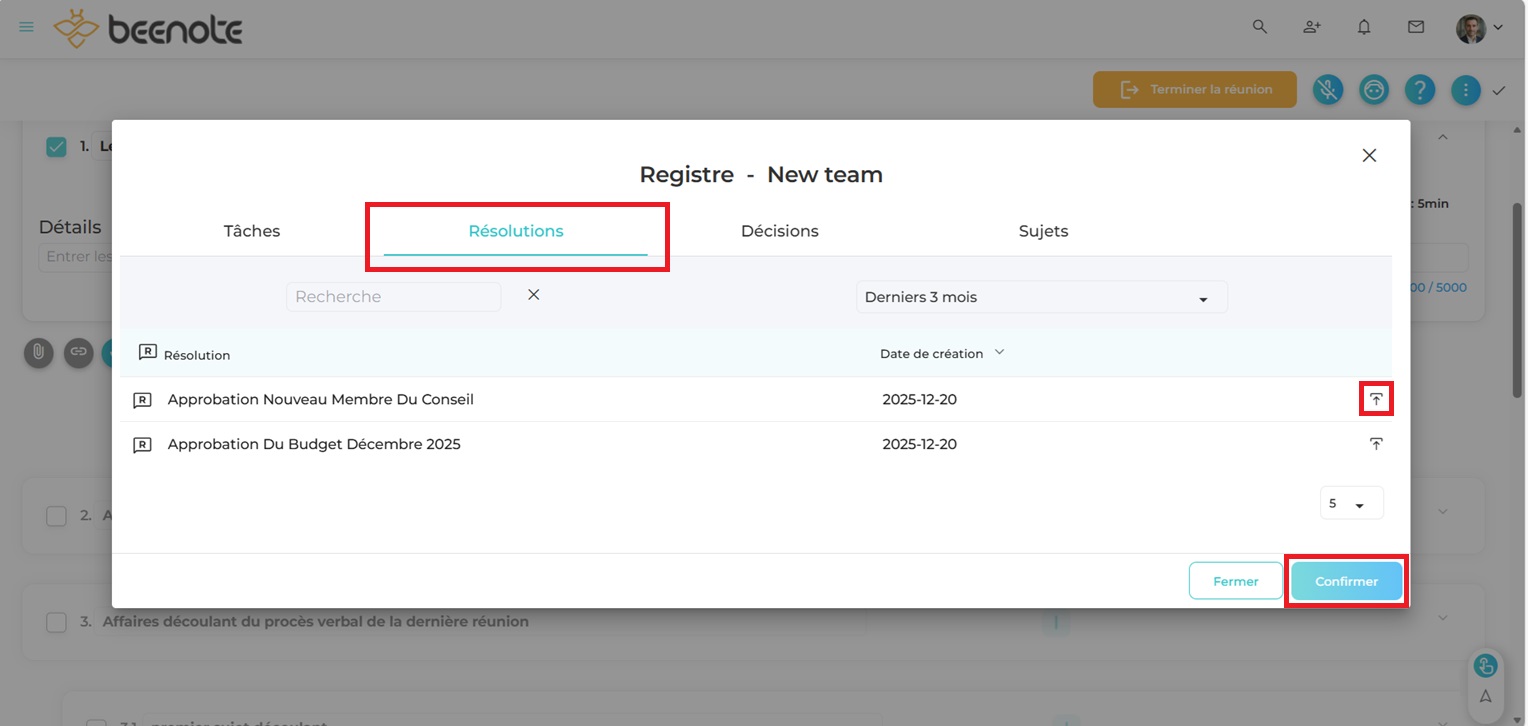Clear the search field with X icon

pyautogui.click(x=534, y=295)
